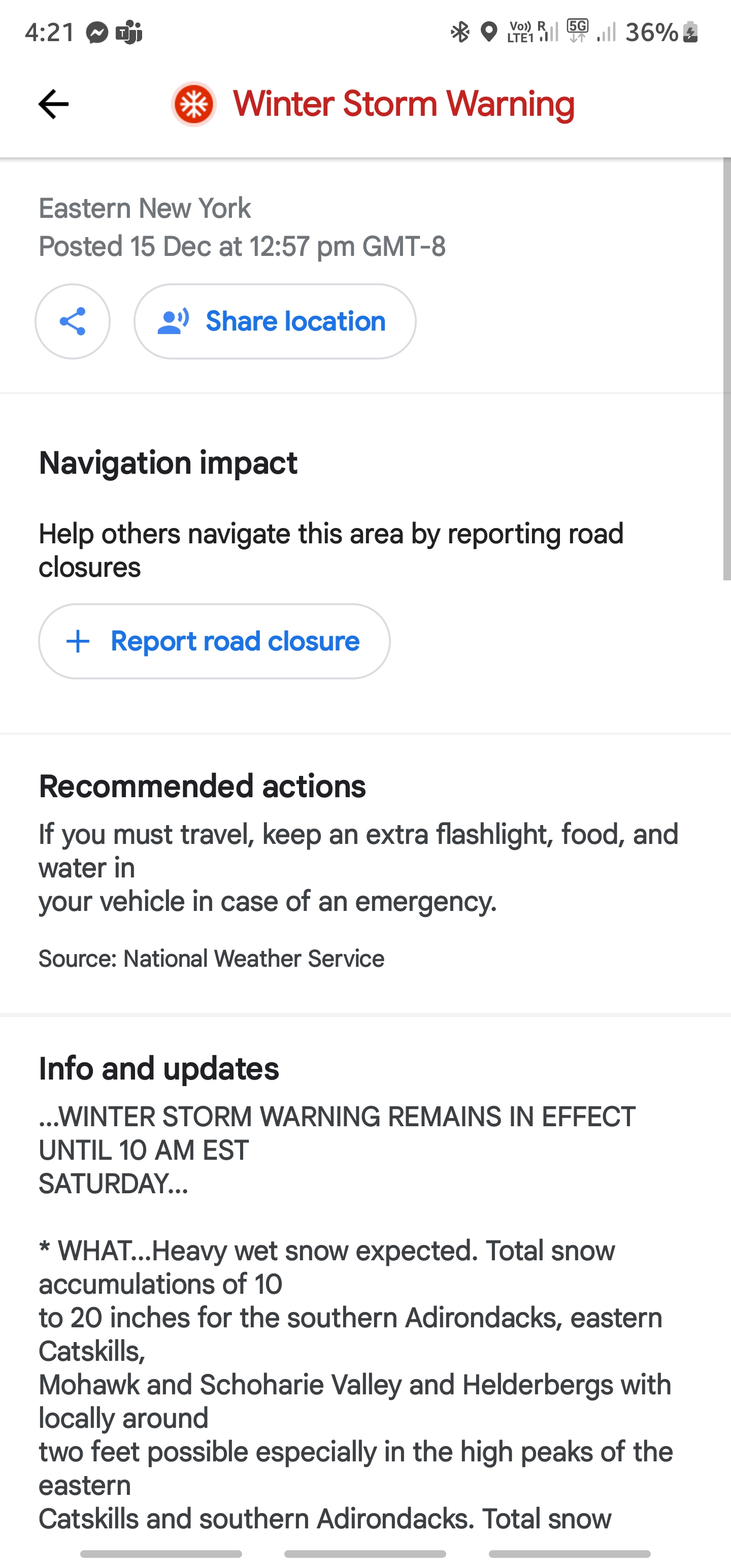731x1568 pixels.
Task: Tap the Winter Storm Warning title
Action: click(404, 104)
